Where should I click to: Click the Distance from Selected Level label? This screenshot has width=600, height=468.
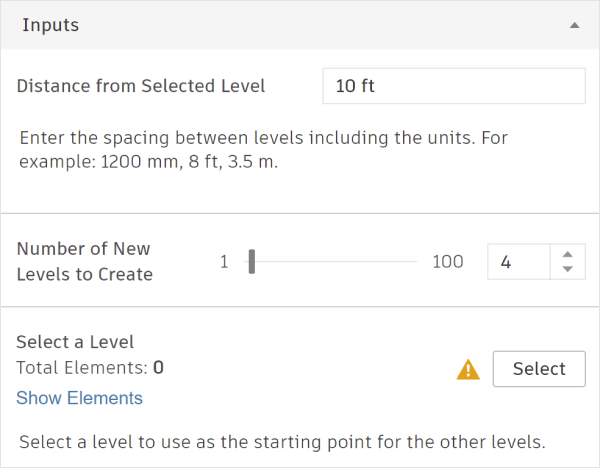pyautogui.click(x=141, y=86)
